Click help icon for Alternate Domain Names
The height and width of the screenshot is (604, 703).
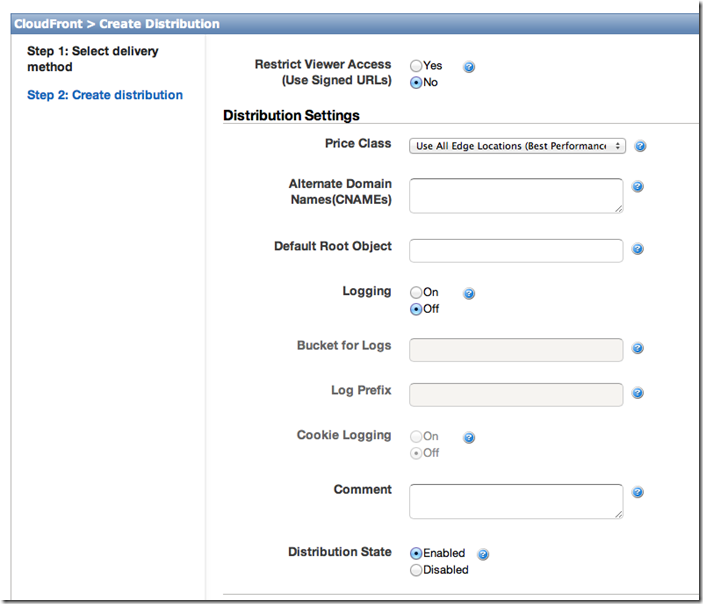coord(638,186)
